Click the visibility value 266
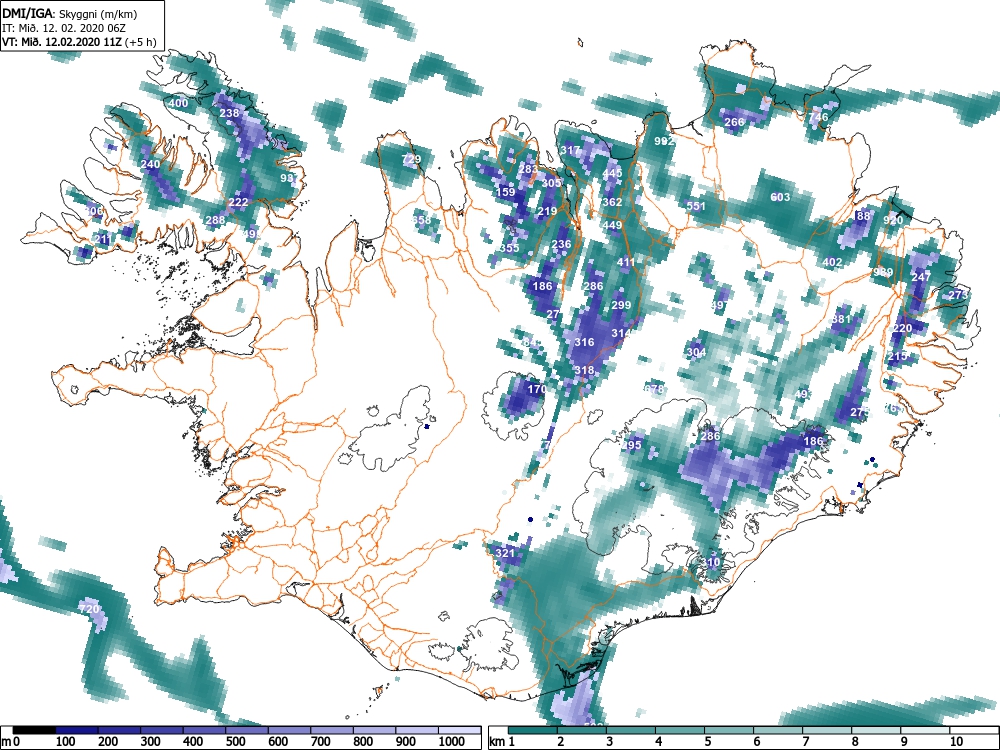This screenshot has width=1000, height=750. (735, 122)
